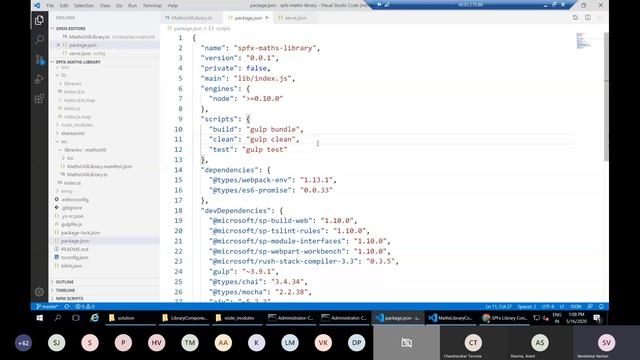Click the editor vertical scrollbar
Viewport: 640px width, 360px height.
tap(606, 96)
